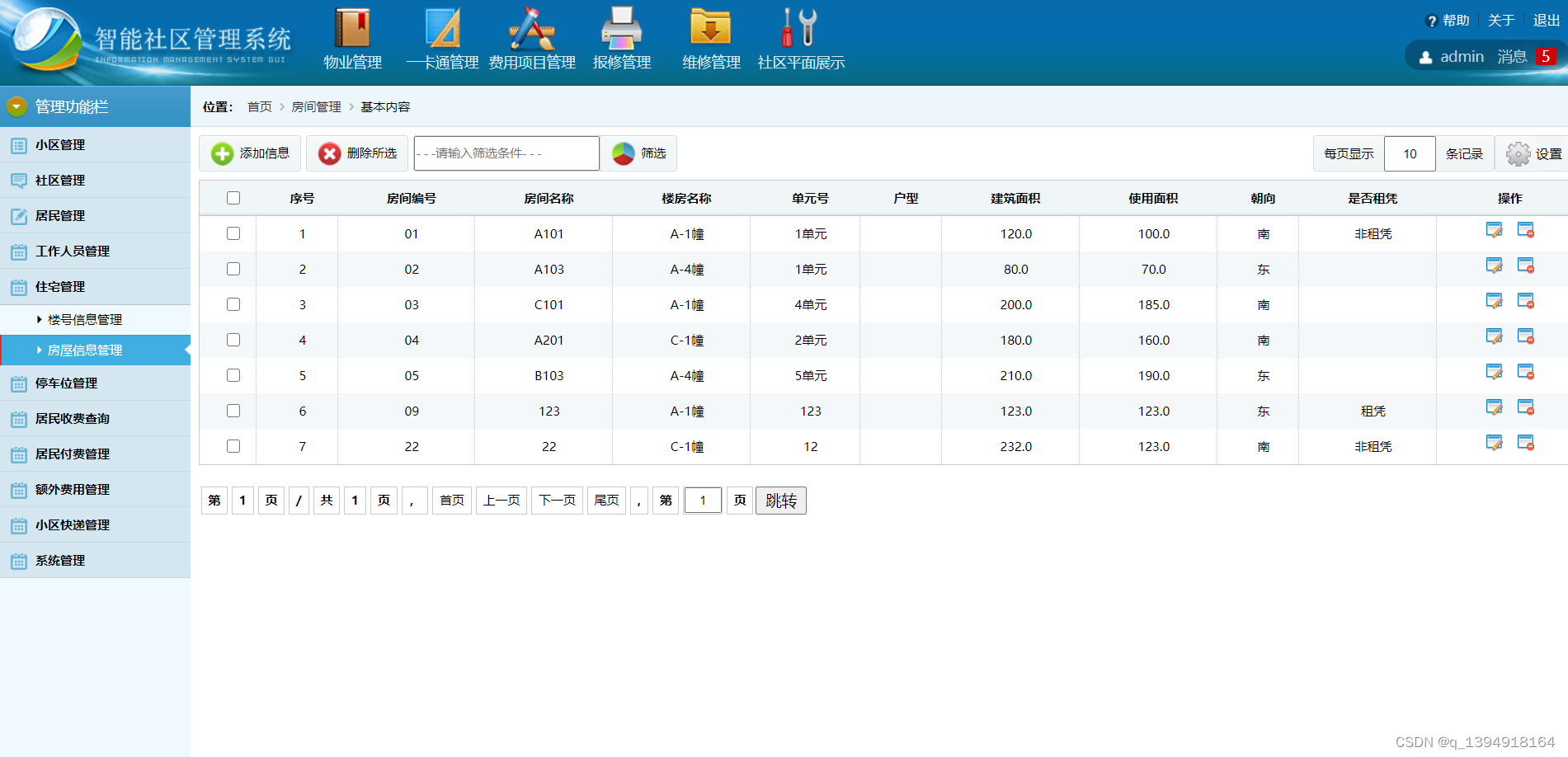Open 费用项目管理 module icon

point(532,28)
